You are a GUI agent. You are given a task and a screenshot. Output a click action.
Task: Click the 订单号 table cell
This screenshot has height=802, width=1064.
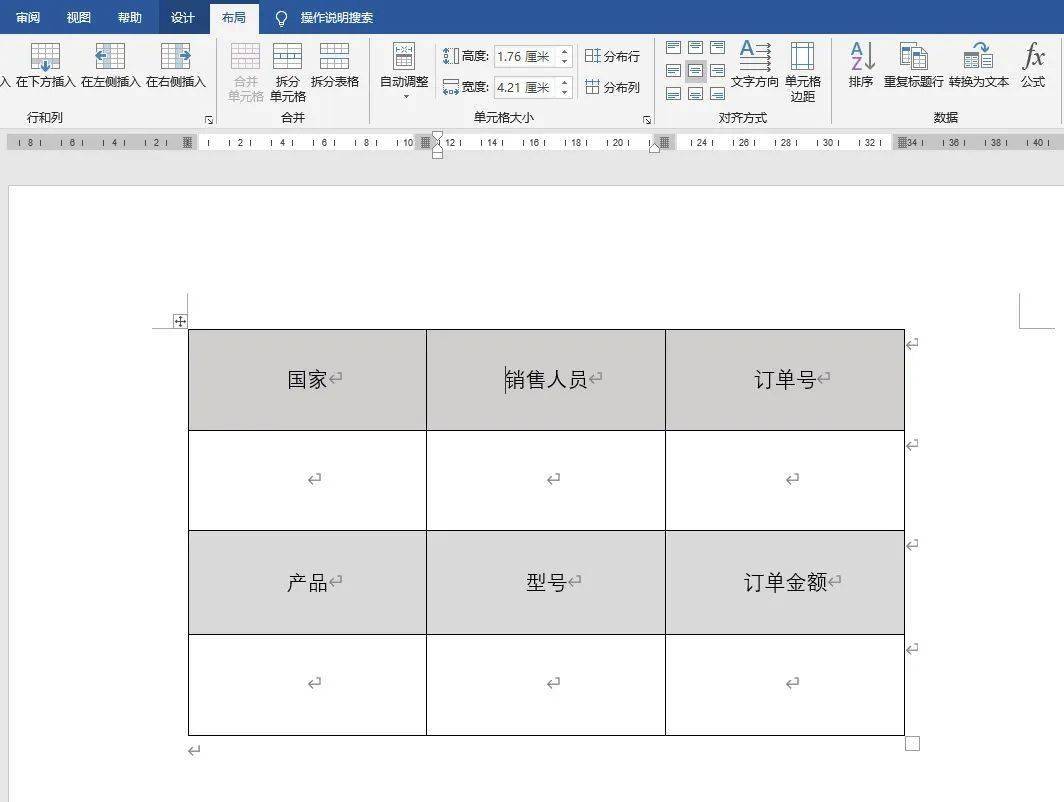click(x=785, y=379)
